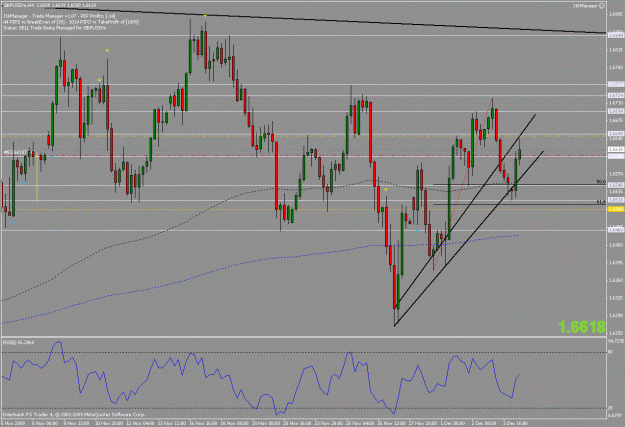This screenshot has width=625, height=427.
Task: Click the 1.6570 price scale label
Action: click(616, 174)
